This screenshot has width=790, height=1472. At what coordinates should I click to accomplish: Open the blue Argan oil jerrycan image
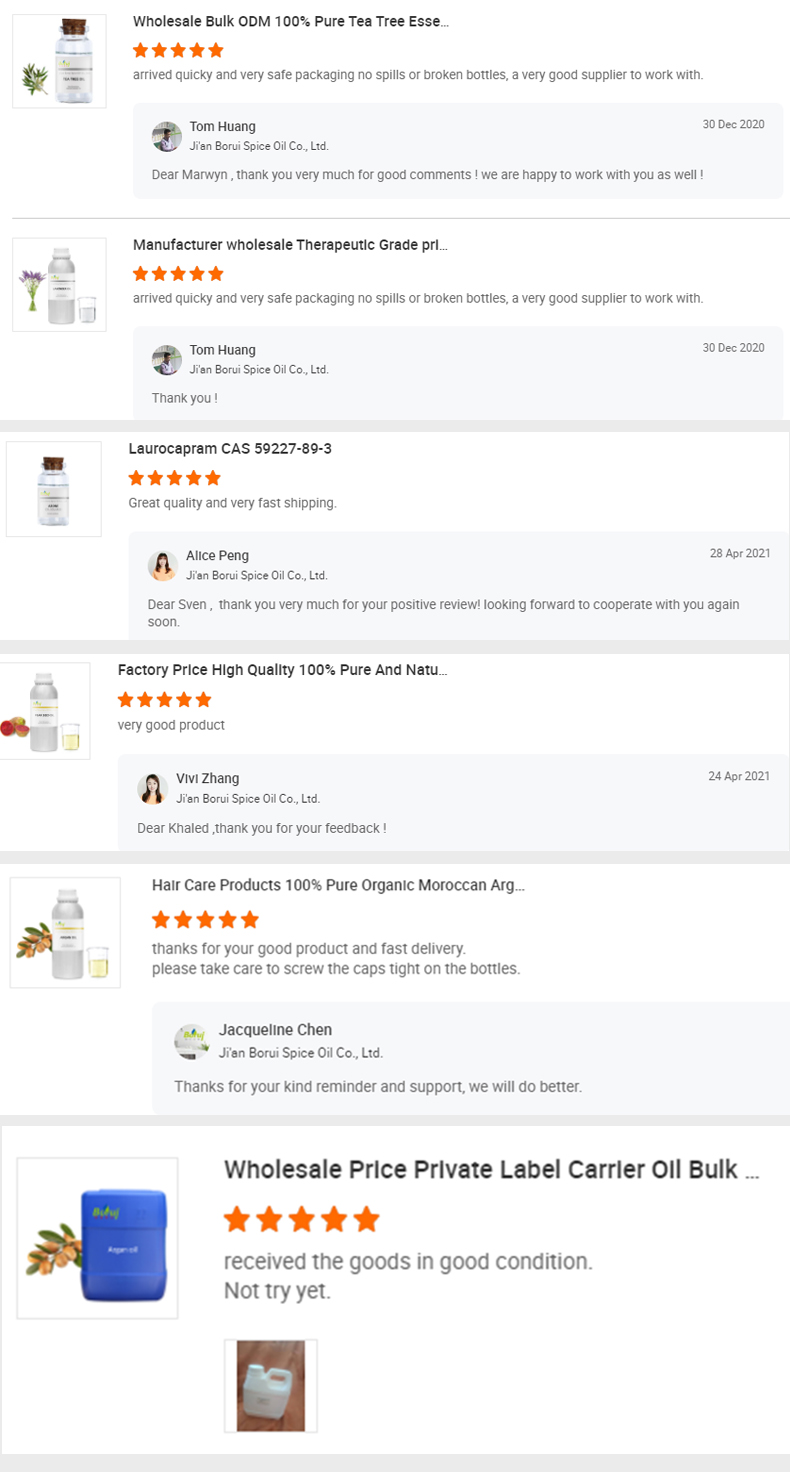pos(98,1238)
